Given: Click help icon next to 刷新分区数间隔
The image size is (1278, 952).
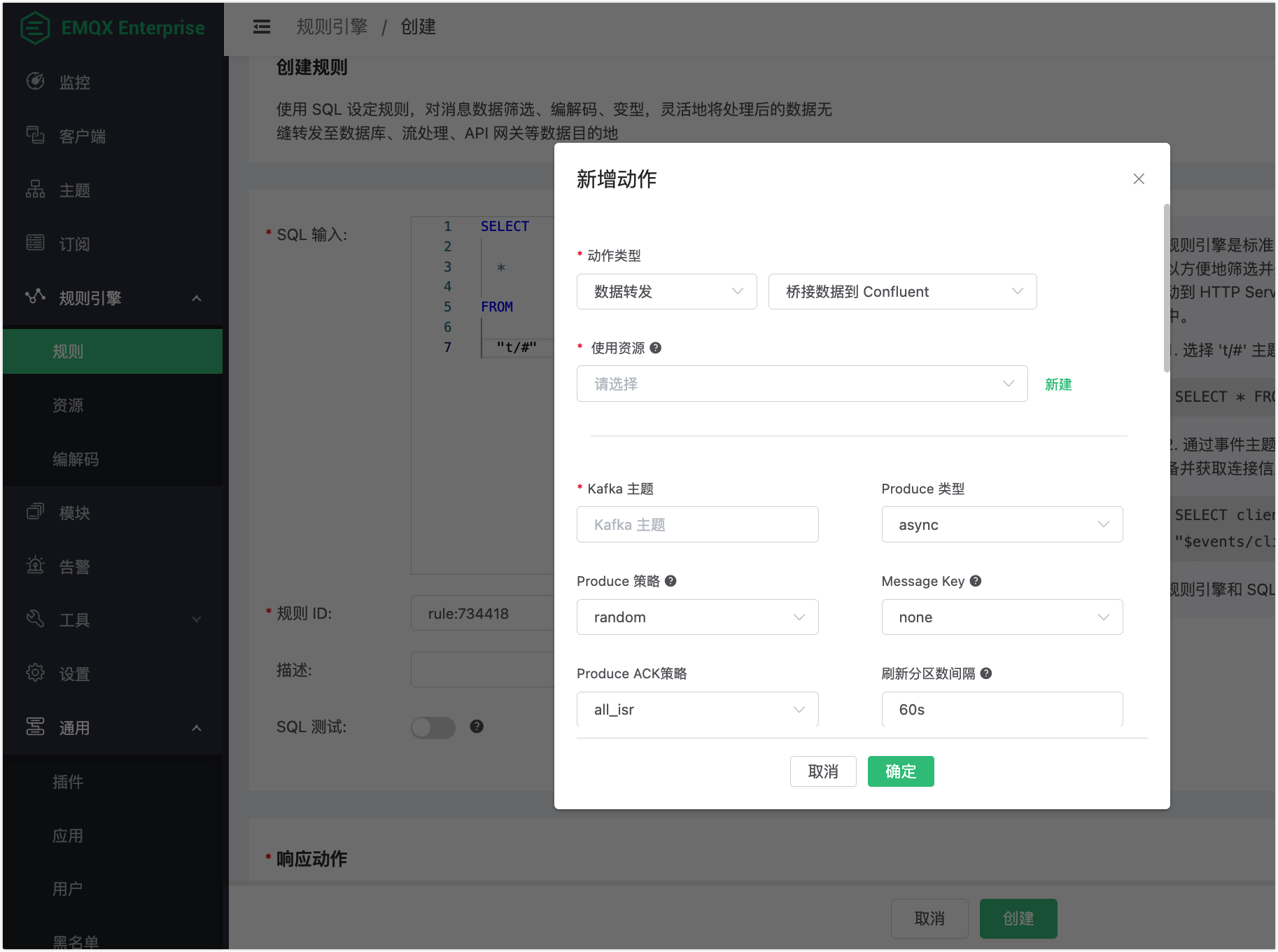Looking at the screenshot, I should click(x=986, y=673).
